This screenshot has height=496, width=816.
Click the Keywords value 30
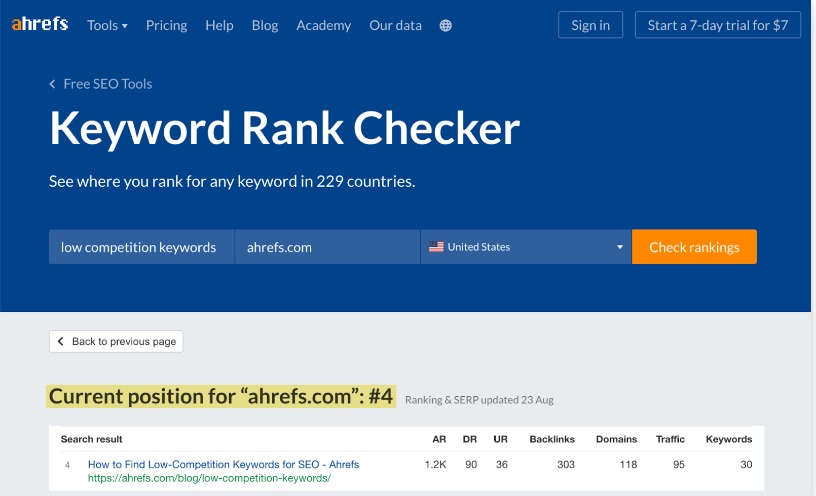(x=746, y=464)
